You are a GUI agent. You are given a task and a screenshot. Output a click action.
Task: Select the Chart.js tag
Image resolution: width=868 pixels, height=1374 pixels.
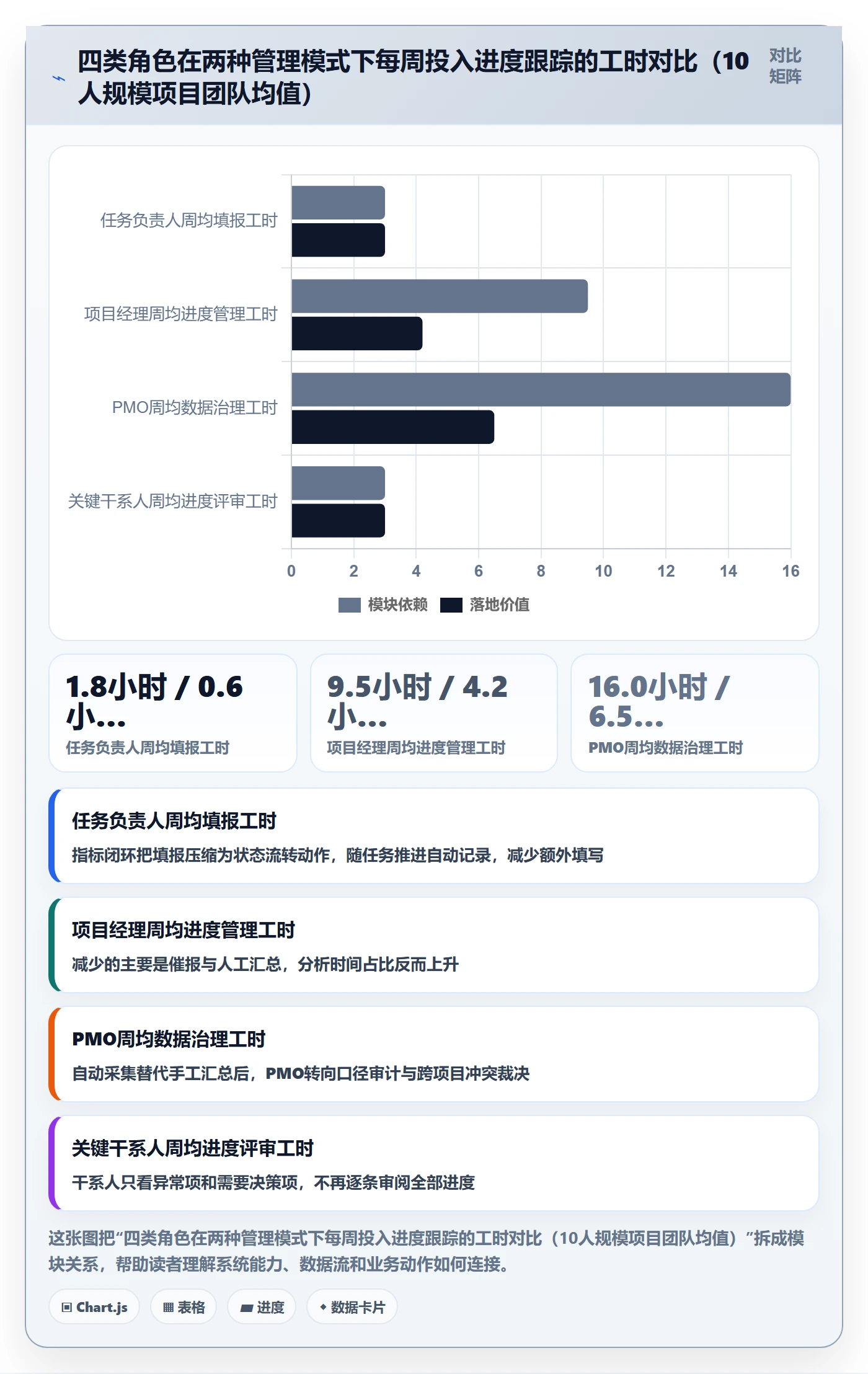pyautogui.click(x=94, y=1307)
